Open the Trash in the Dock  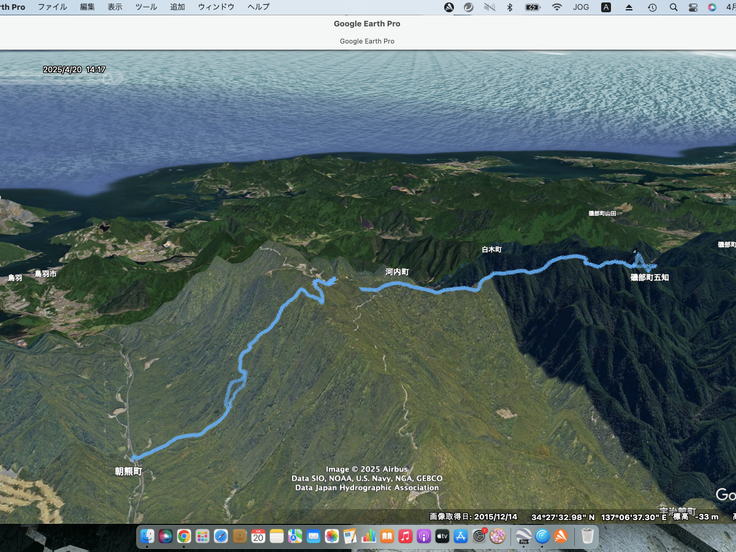click(588, 536)
